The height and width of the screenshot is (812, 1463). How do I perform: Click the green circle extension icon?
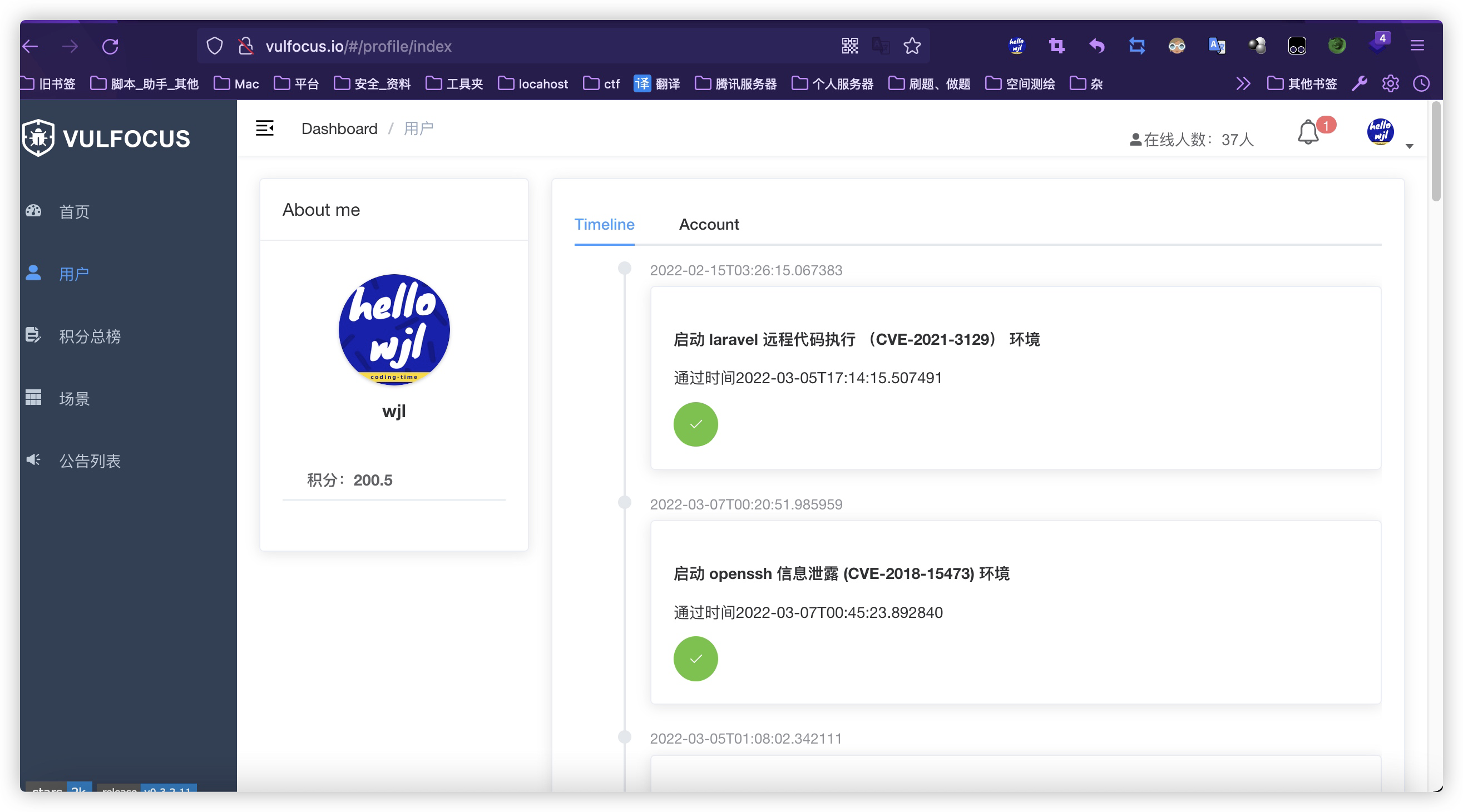pyautogui.click(x=1337, y=46)
